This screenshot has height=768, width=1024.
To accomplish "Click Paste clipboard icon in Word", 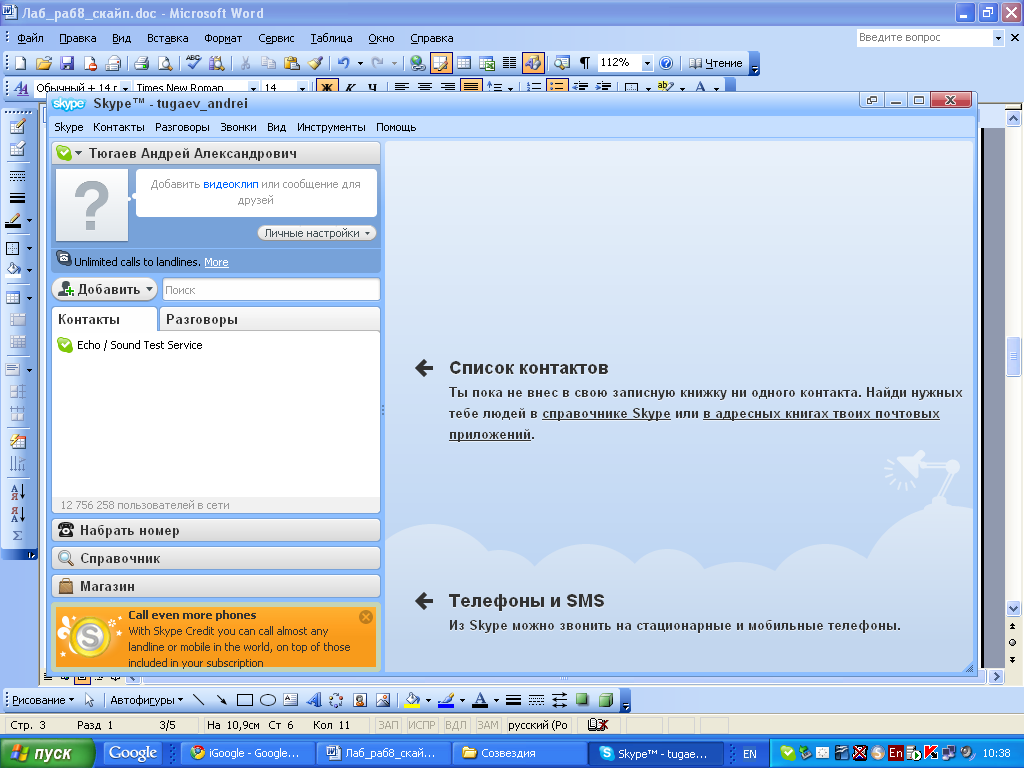I will pyautogui.click(x=292, y=63).
